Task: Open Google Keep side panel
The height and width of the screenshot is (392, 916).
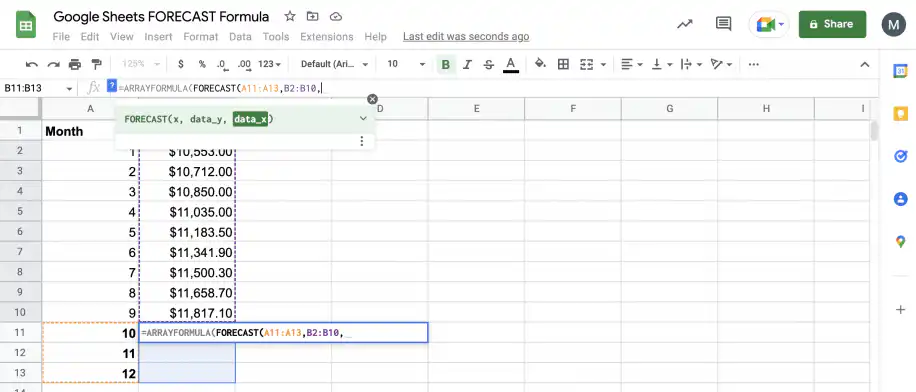Action: (x=900, y=113)
